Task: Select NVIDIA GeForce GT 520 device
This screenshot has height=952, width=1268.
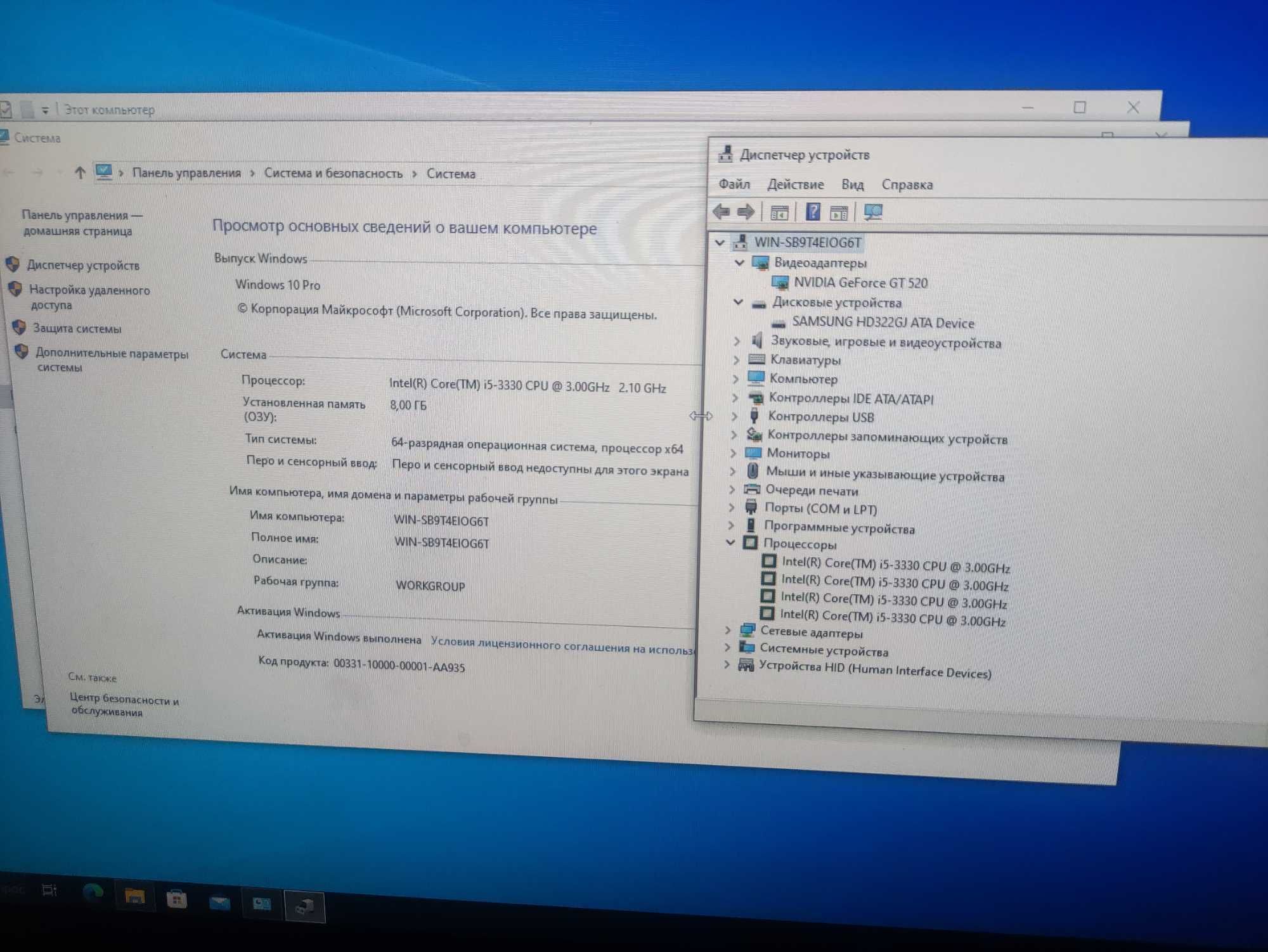Action: (x=860, y=283)
